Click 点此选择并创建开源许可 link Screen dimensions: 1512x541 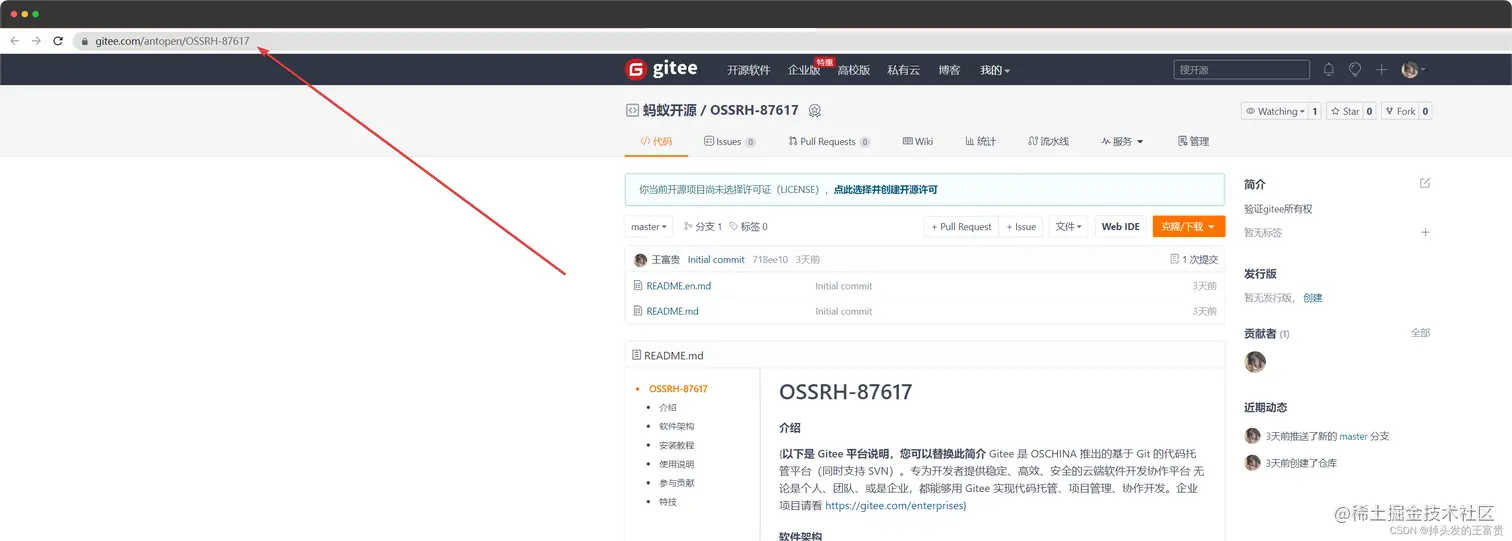pyautogui.click(x=885, y=189)
